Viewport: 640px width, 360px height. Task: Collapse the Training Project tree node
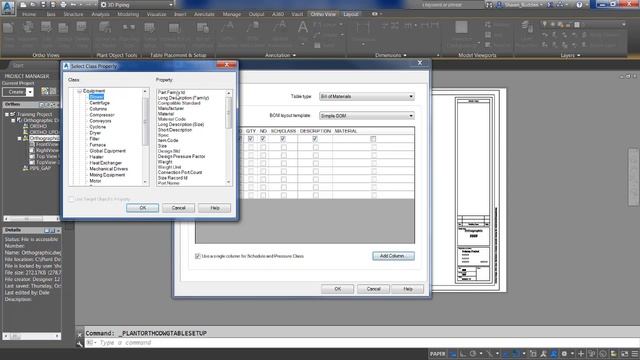(7, 115)
